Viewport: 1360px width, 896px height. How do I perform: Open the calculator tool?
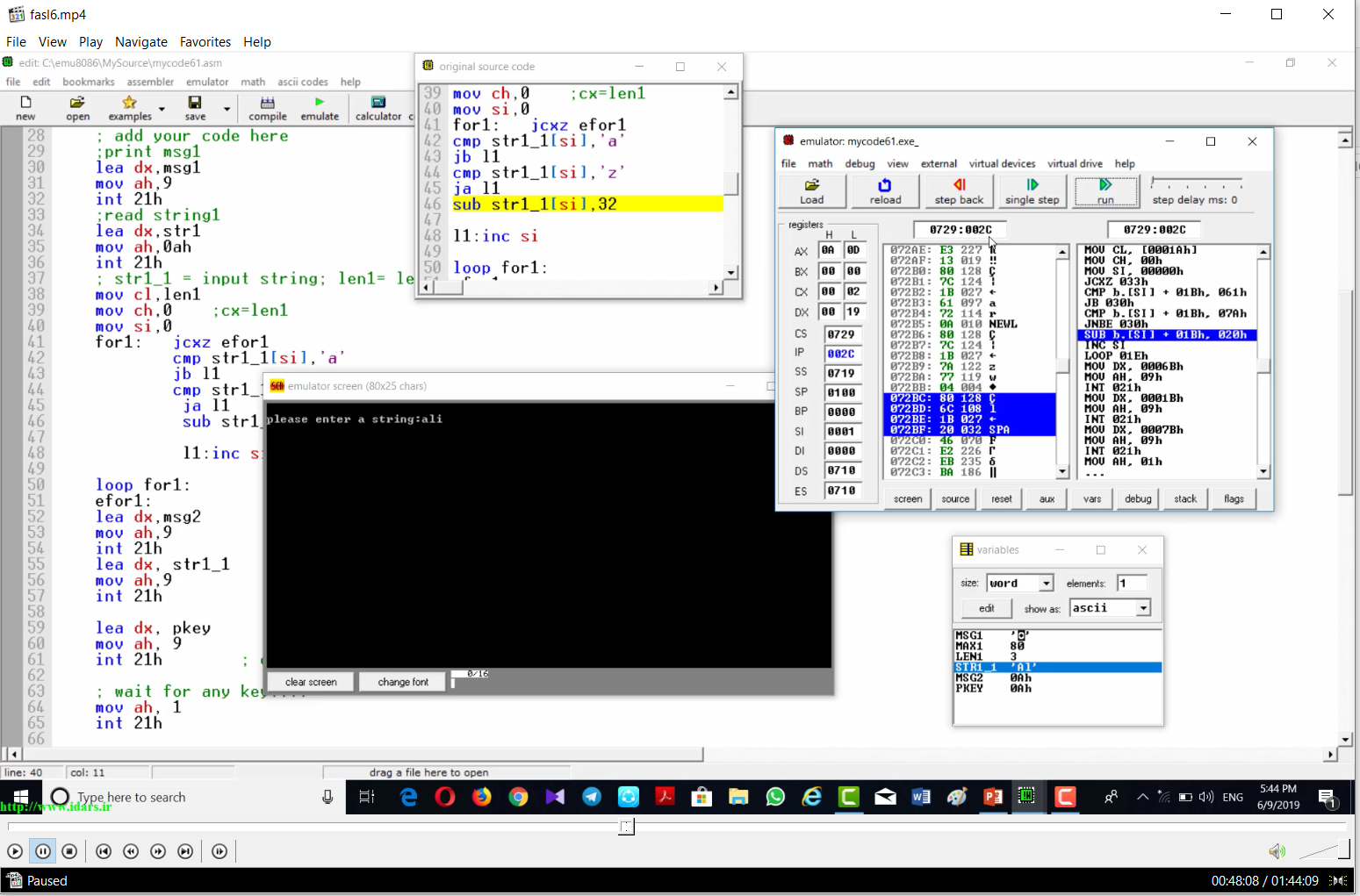click(378, 108)
